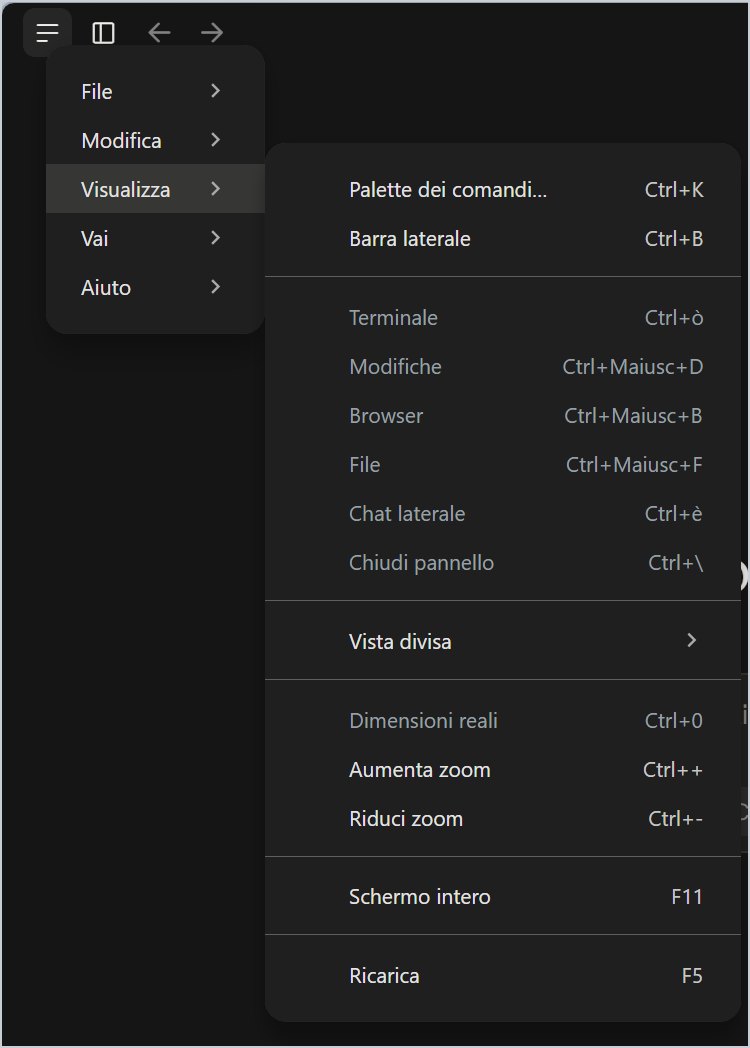The height and width of the screenshot is (1048, 750).
Task: Select the Modifiche entry
Action: (503, 366)
